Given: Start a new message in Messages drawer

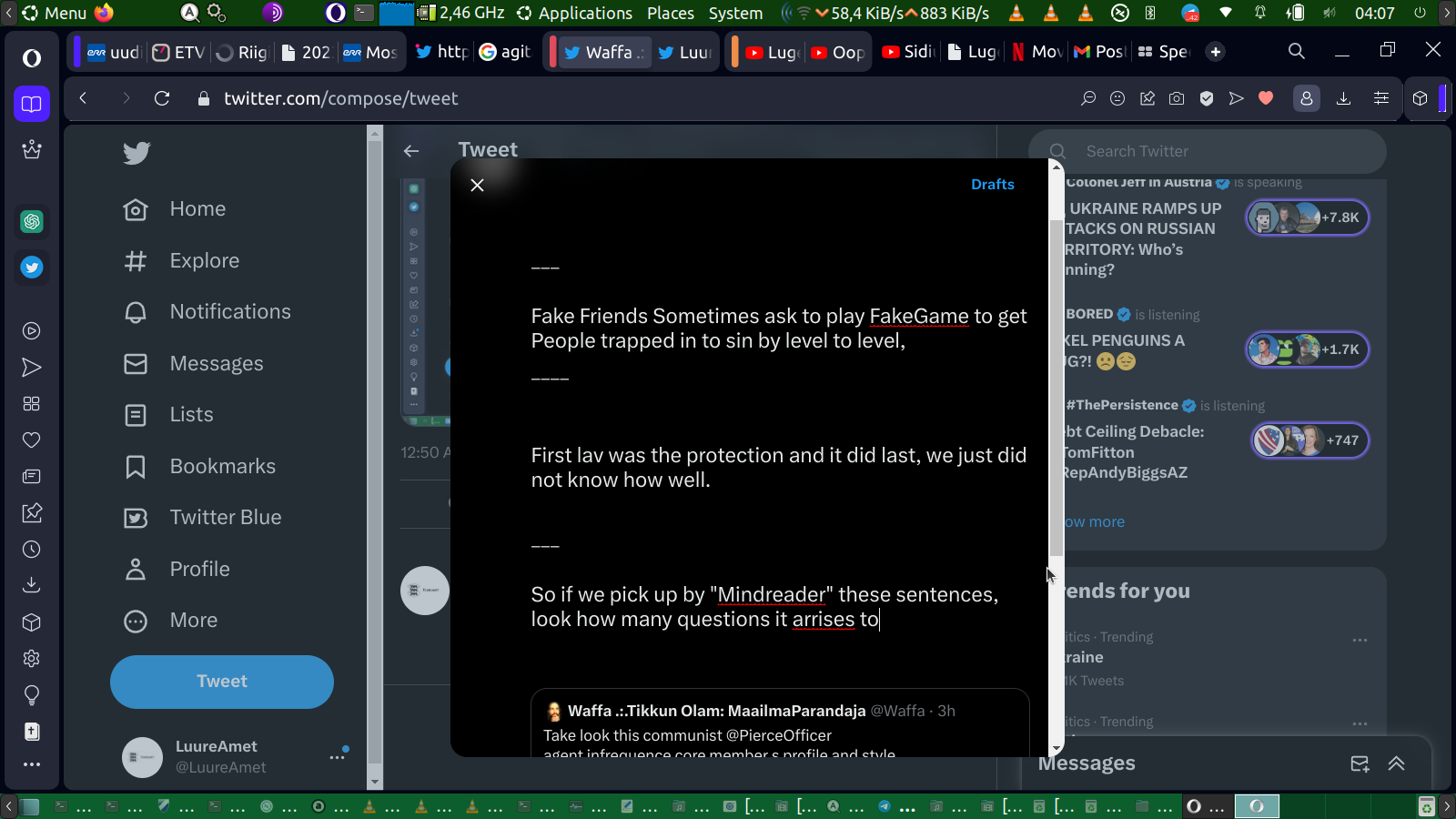Looking at the screenshot, I should coord(1360,763).
